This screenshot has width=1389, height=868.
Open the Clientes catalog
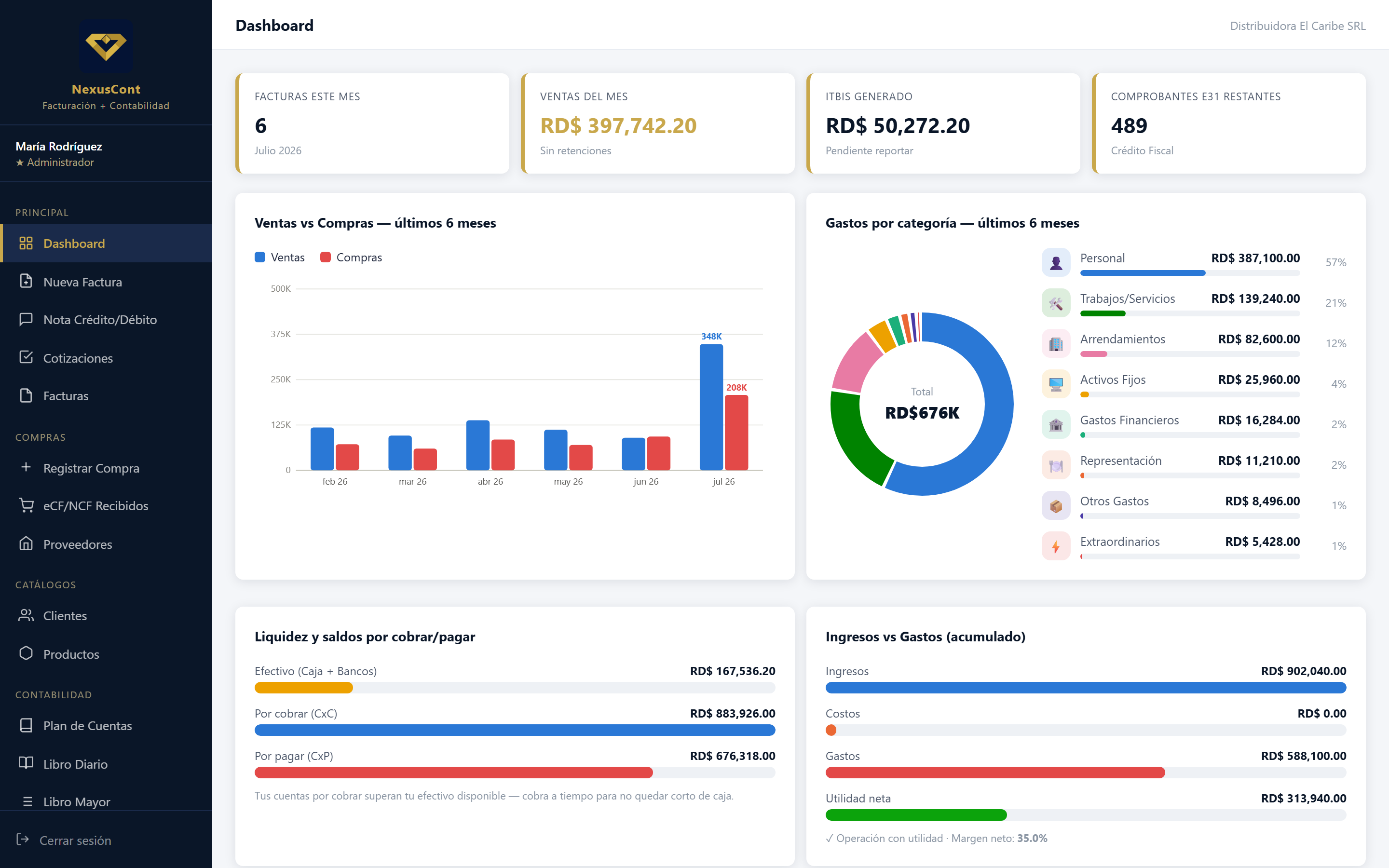point(106,615)
